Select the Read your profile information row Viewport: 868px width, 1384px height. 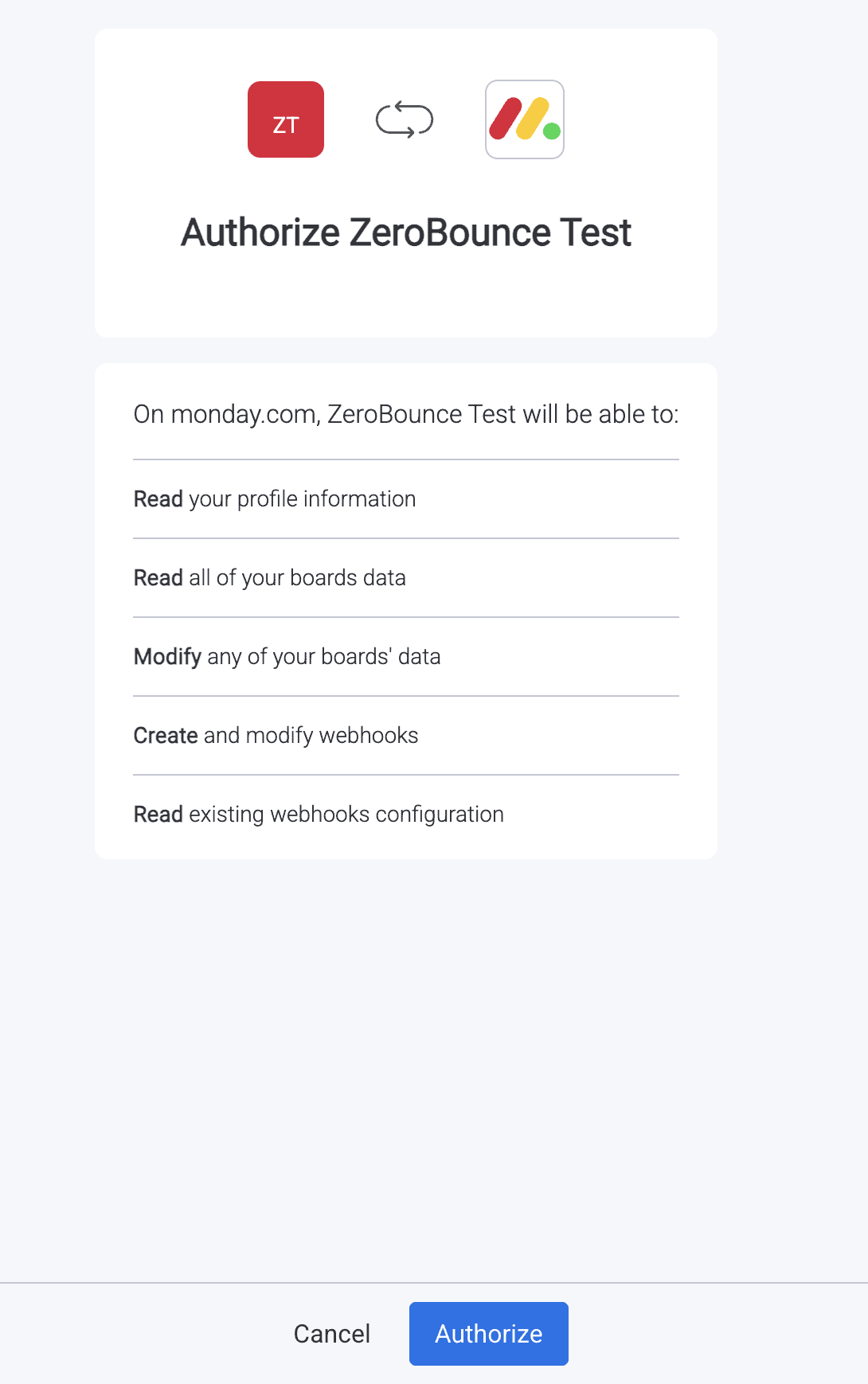pyautogui.click(x=274, y=498)
